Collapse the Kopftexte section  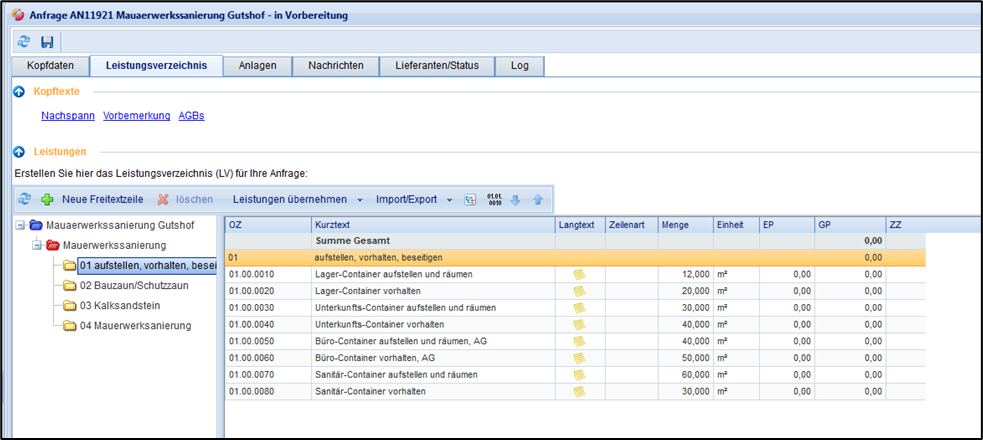pos(19,92)
